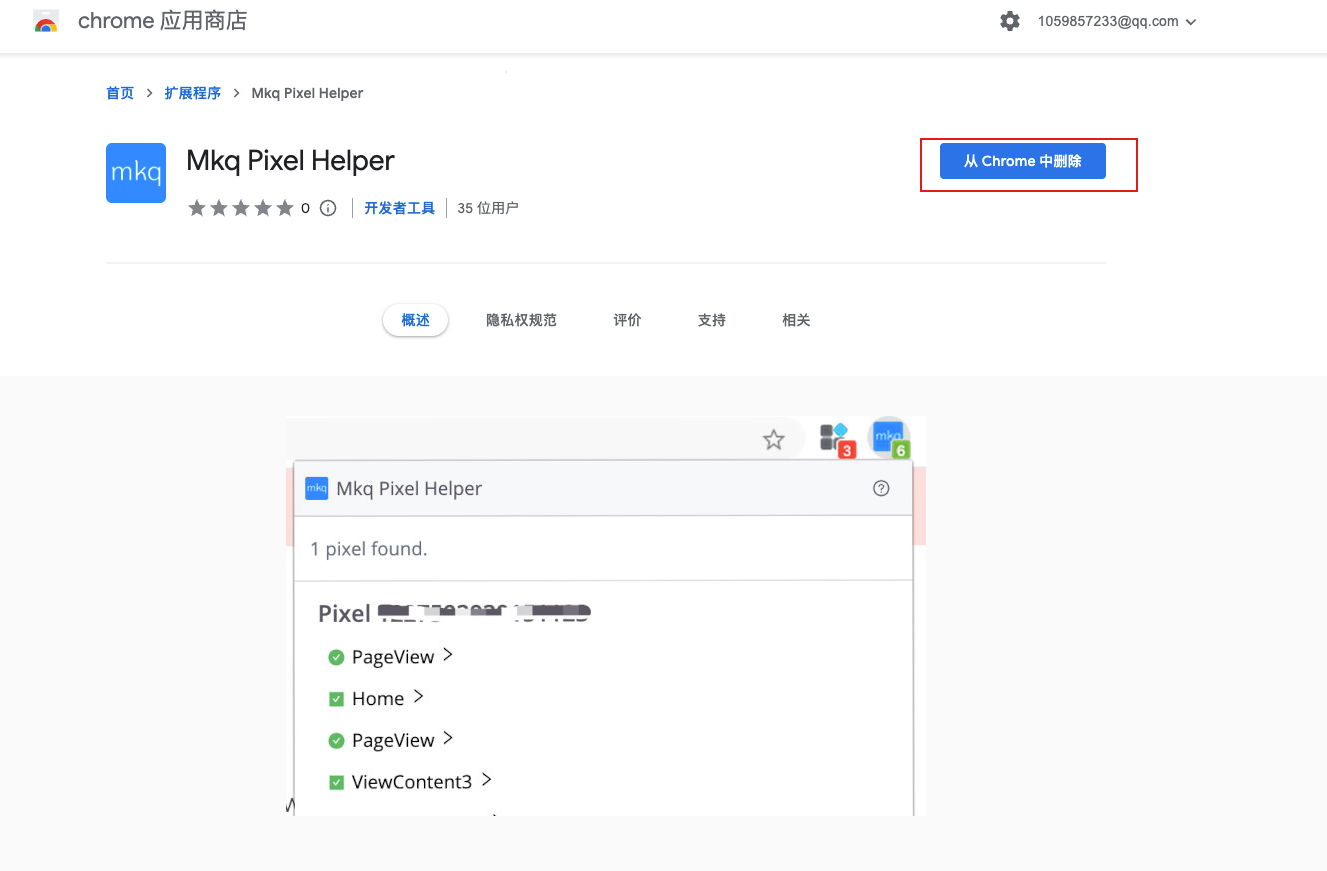The width and height of the screenshot is (1327, 871).
Task: Click the help question mark icon
Action: 881,488
